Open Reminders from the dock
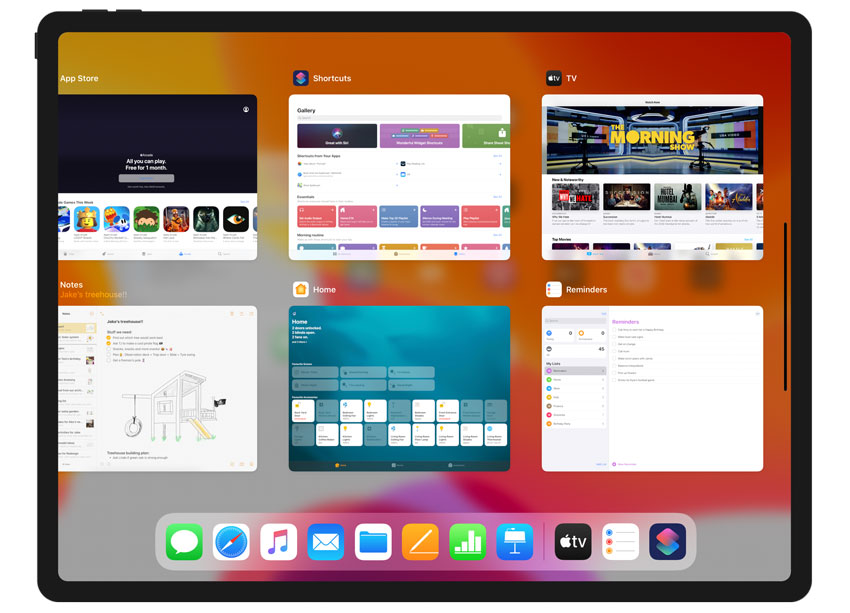Image resolution: width=850 pixels, height=613 pixels. [x=620, y=541]
